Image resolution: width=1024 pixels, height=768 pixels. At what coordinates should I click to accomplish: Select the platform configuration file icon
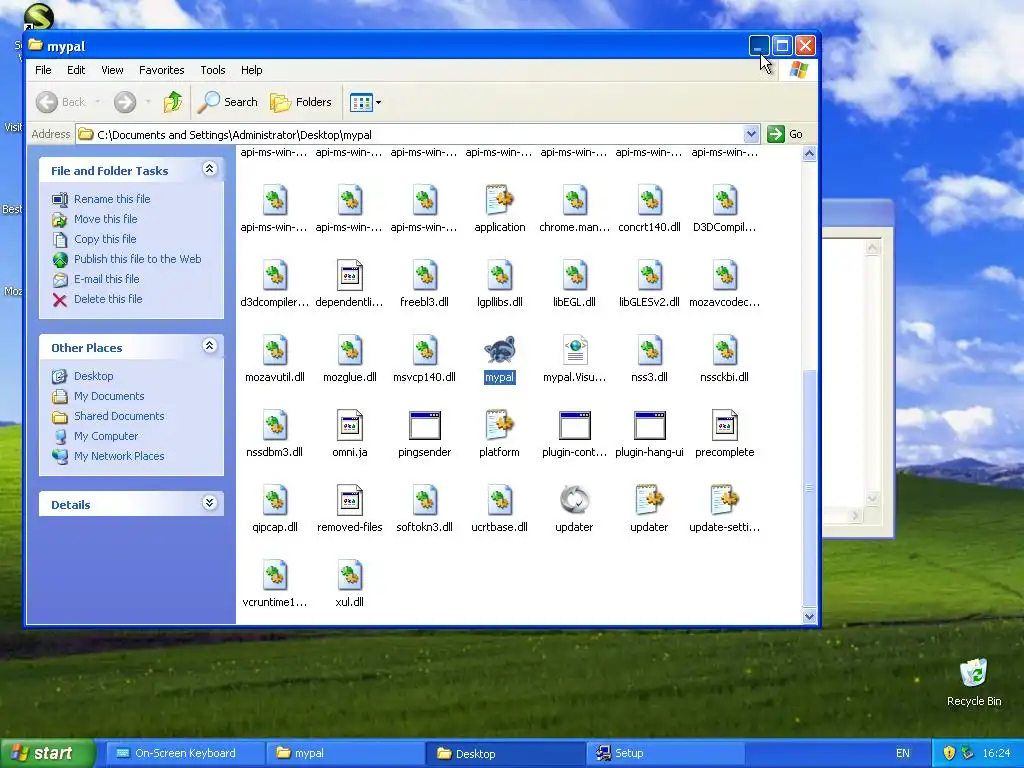click(500, 425)
